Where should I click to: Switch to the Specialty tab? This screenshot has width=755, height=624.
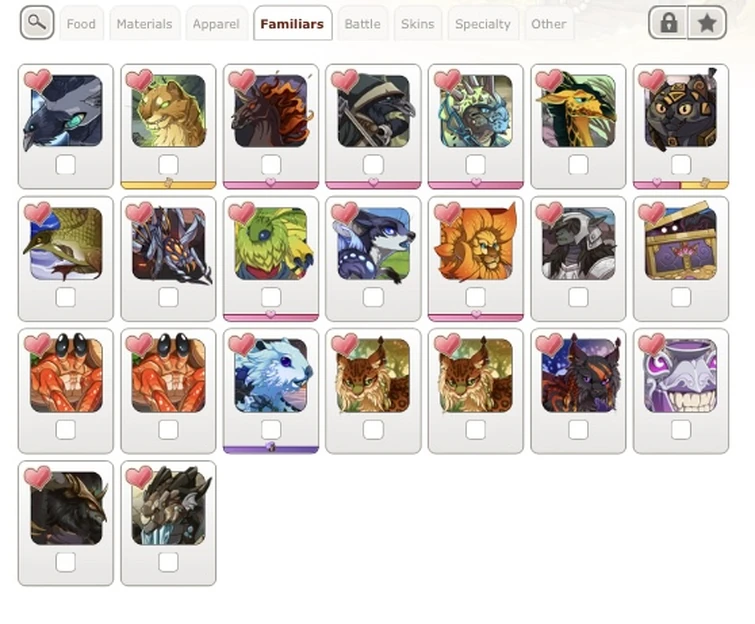(482, 24)
